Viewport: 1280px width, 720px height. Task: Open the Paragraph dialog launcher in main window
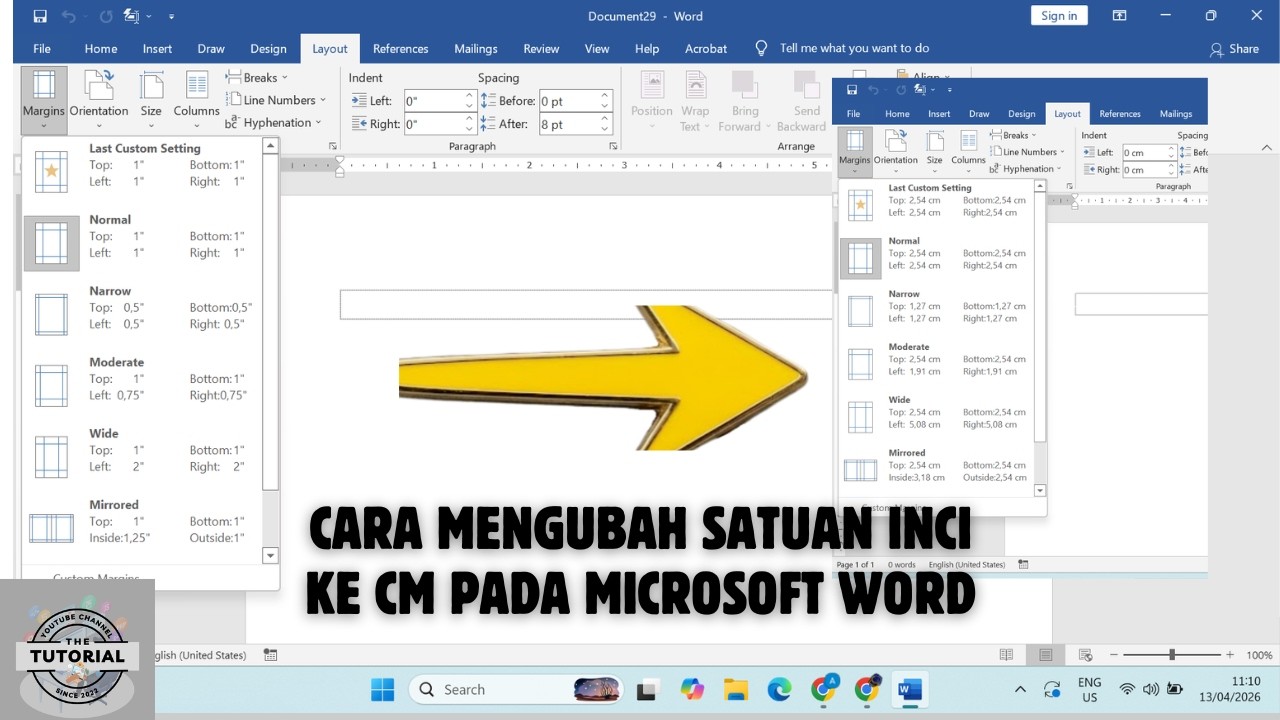(x=613, y=146)
